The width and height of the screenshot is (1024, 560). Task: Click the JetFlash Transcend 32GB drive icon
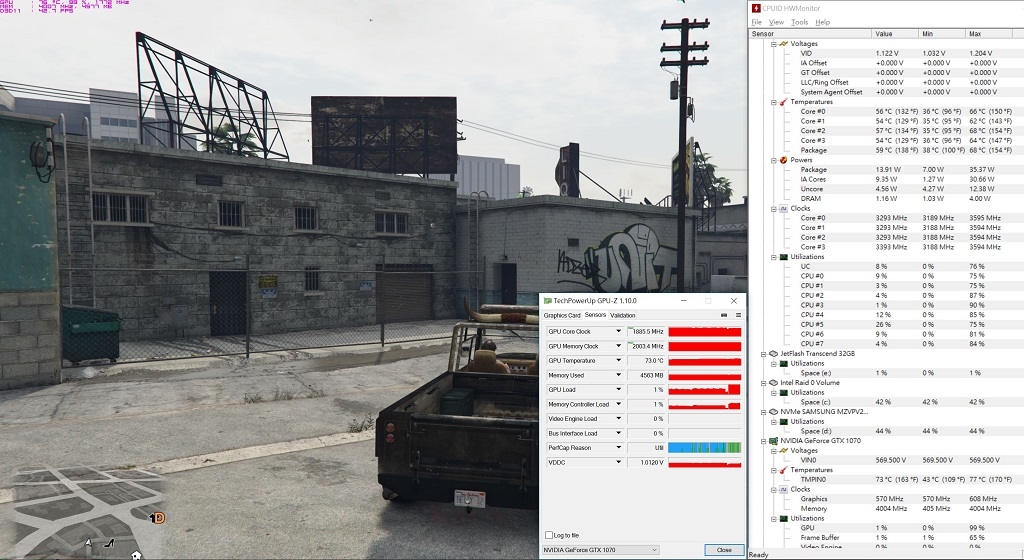(x=773, y=354)
